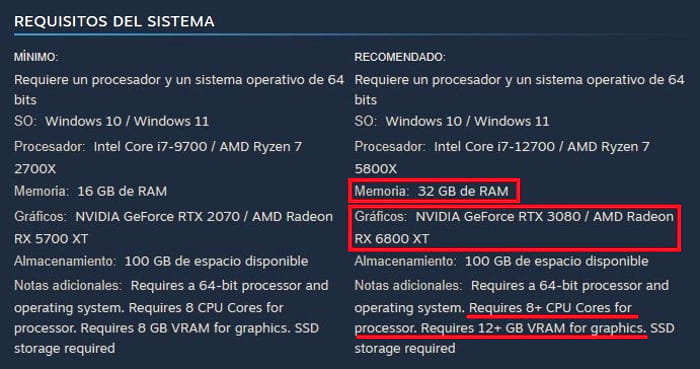Click recommended Almacenamiento 100 GB line
The image size is (700, 369).
501,261
